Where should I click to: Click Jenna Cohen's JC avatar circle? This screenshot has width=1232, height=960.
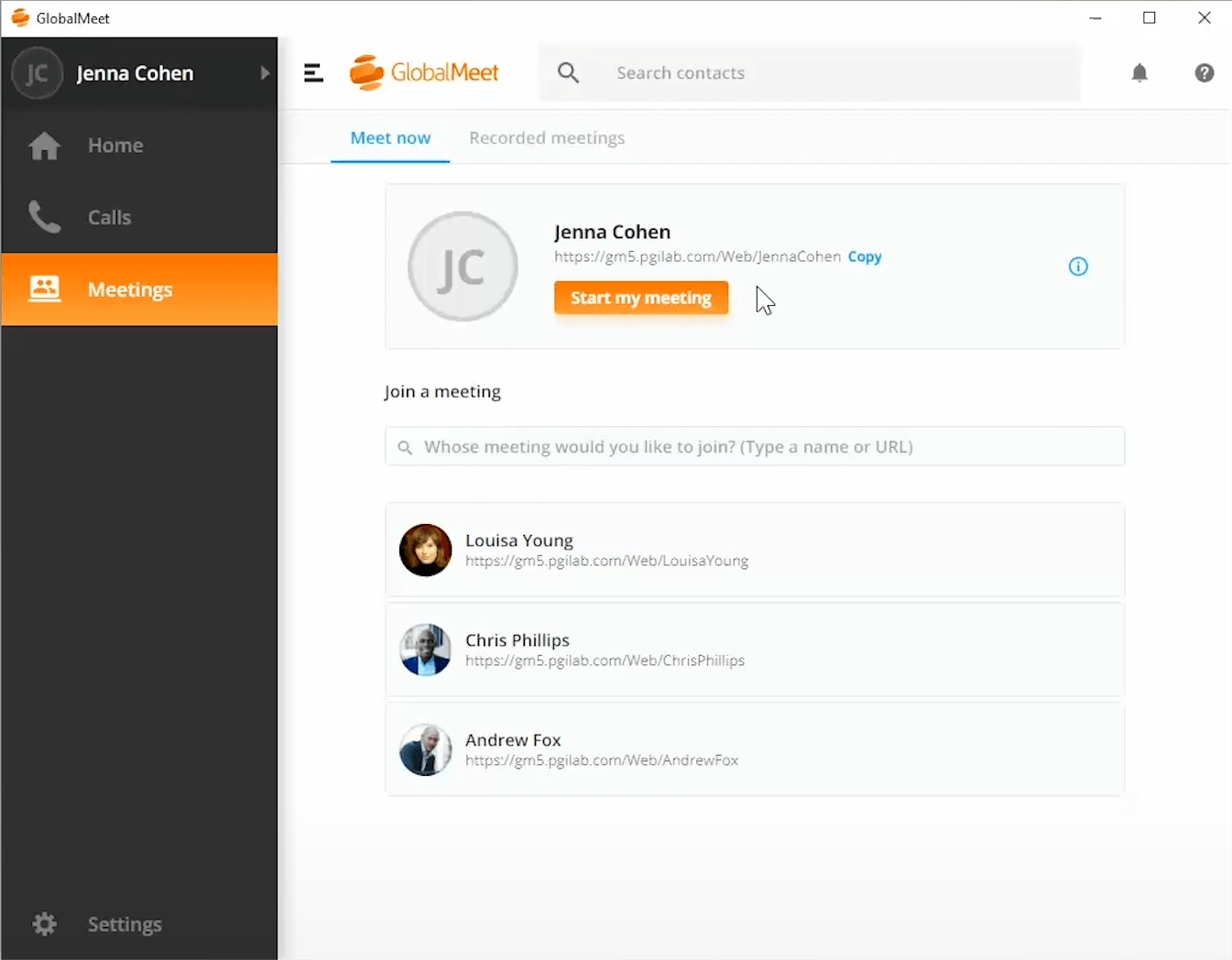pos(463,267)
